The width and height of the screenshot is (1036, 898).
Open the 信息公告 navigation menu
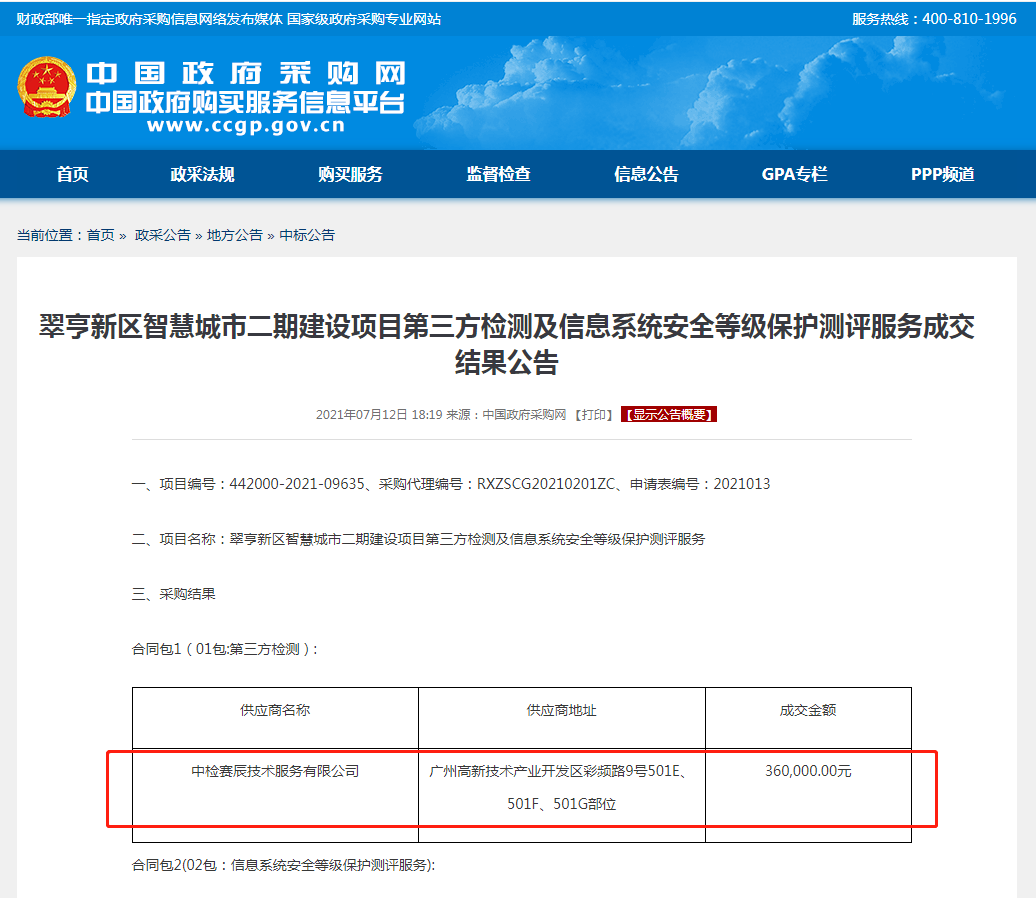pyautogui.click(x=646, y=174)
